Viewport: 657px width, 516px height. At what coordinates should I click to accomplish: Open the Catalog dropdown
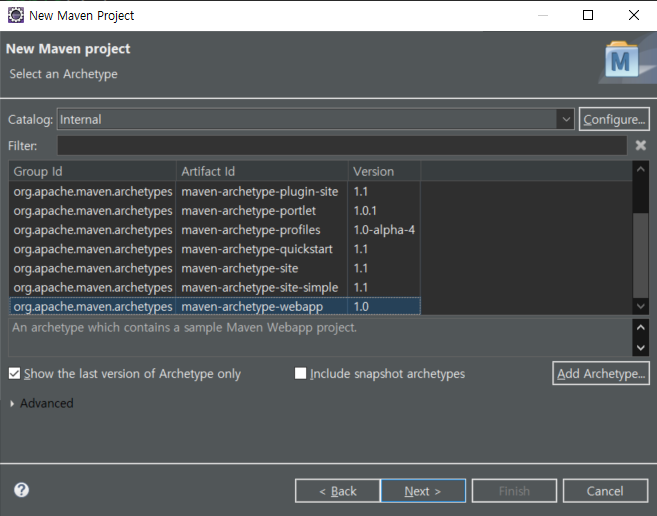coord(566,119)
